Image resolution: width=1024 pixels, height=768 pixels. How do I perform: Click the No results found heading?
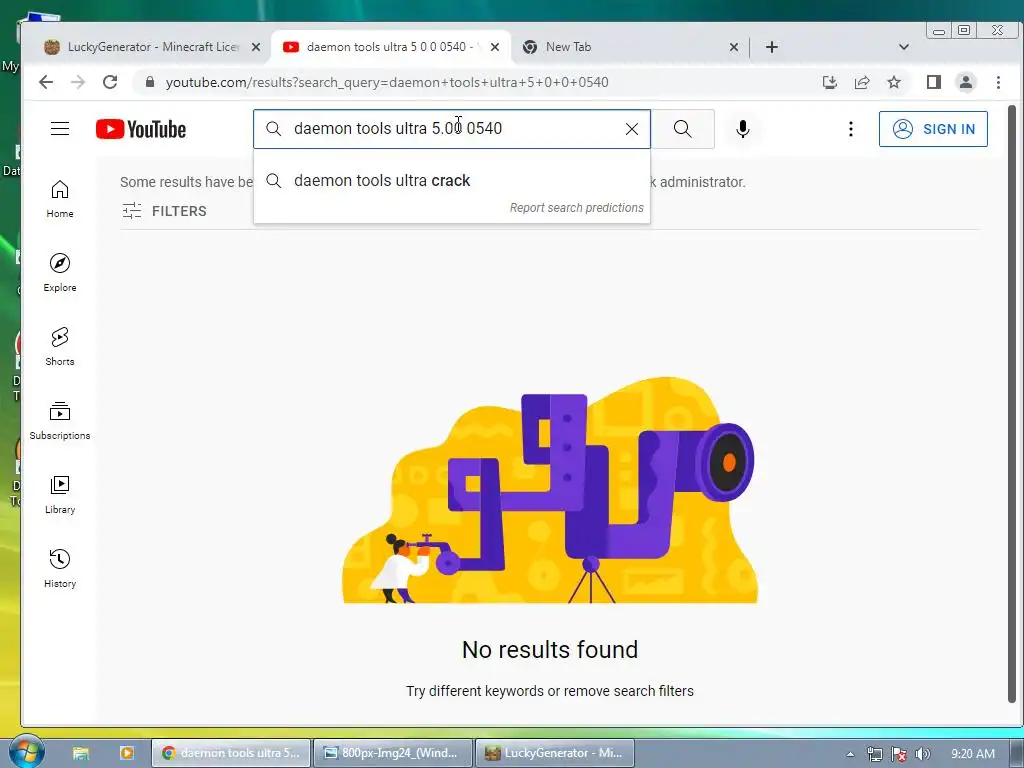pyautogui.click(x=550, y=650)
